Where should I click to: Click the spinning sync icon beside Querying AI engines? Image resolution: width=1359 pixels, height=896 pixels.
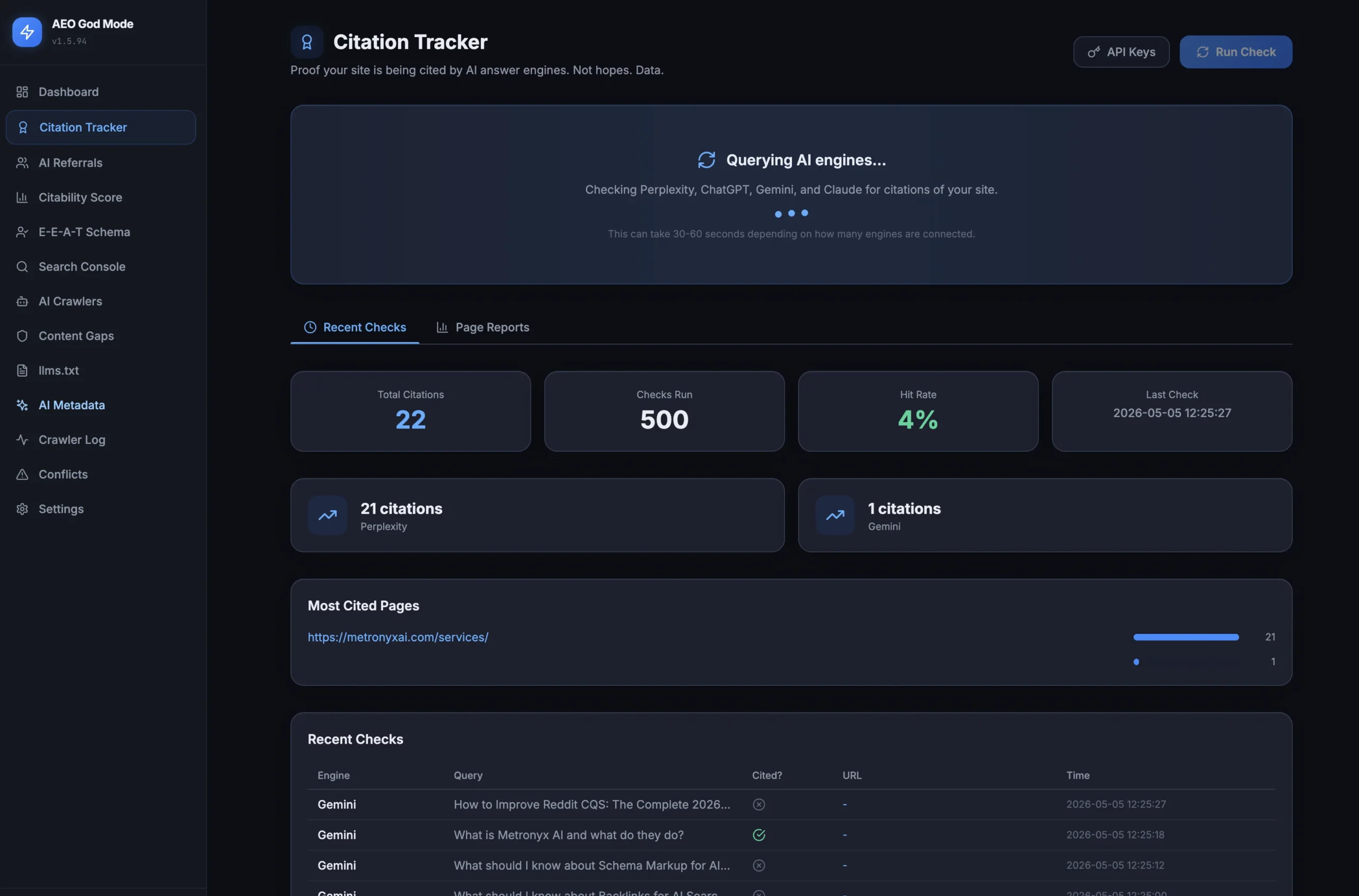tap(707, 160)
